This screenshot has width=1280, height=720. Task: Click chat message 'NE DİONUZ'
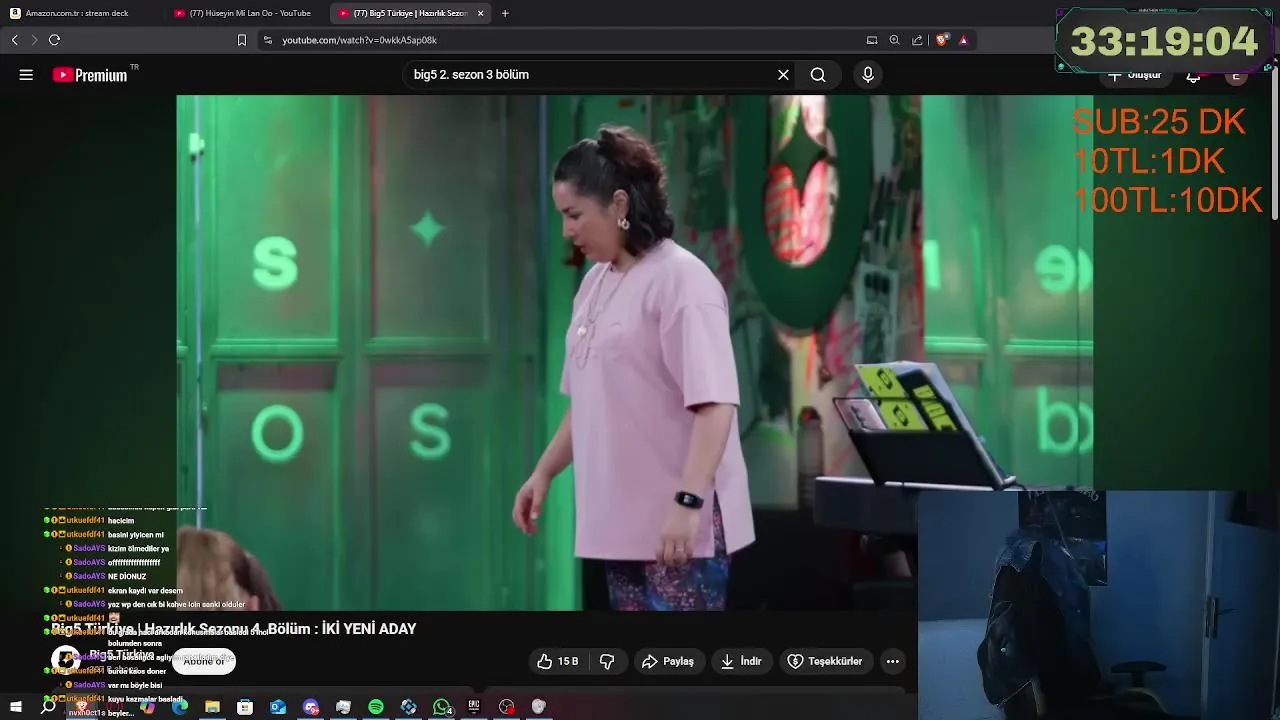pos(127,577)
